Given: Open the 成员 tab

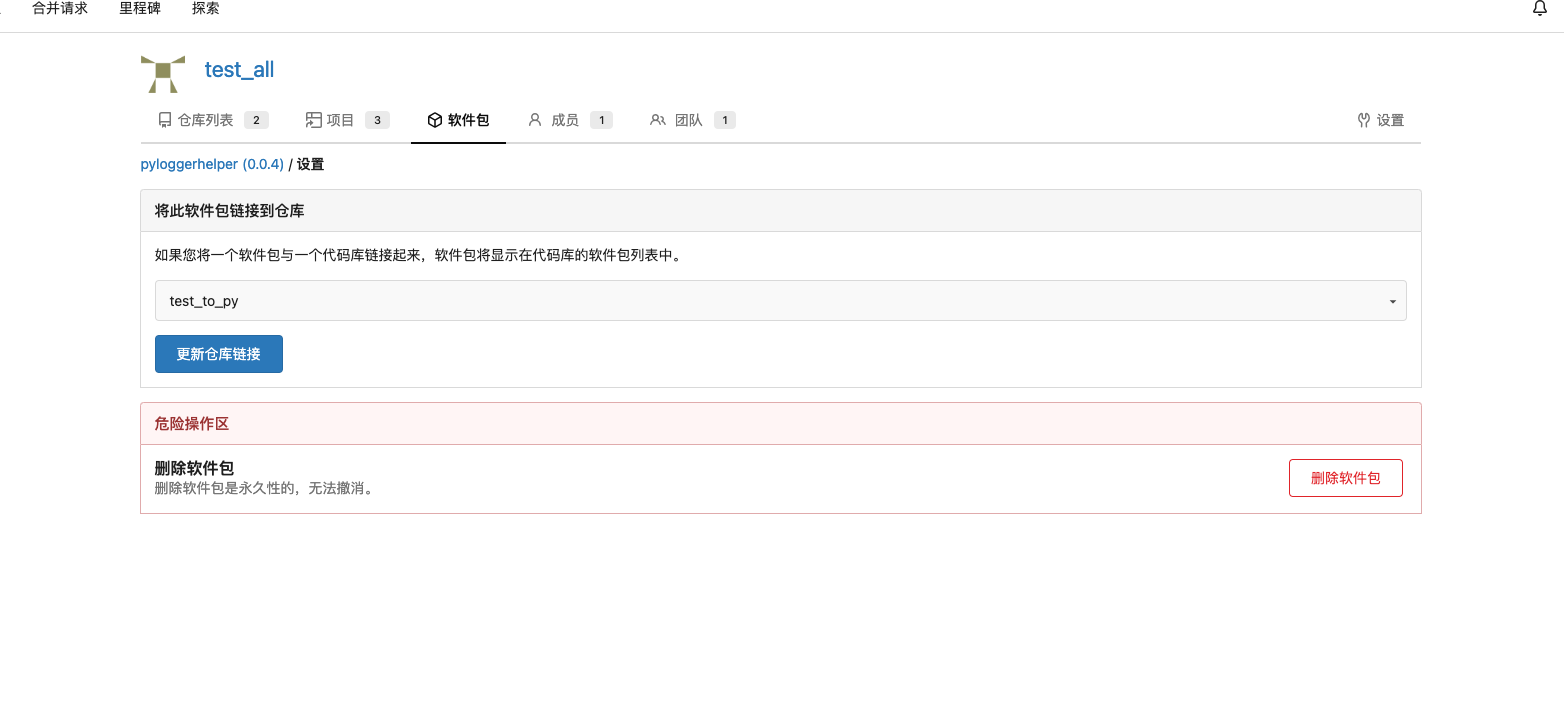Looking at the screenshot, I should 569,120.
